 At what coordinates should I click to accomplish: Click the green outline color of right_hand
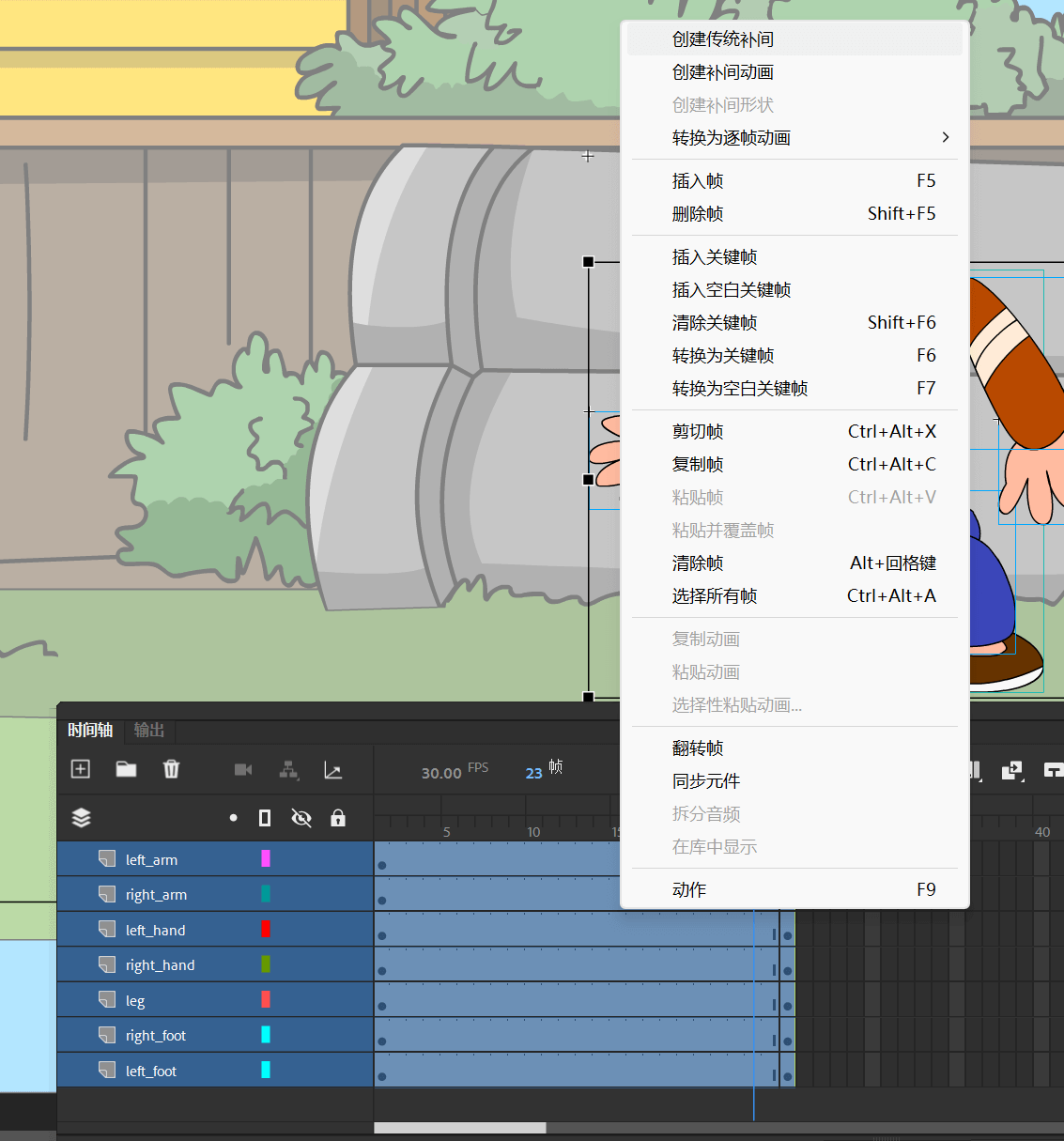coord(266,964)
